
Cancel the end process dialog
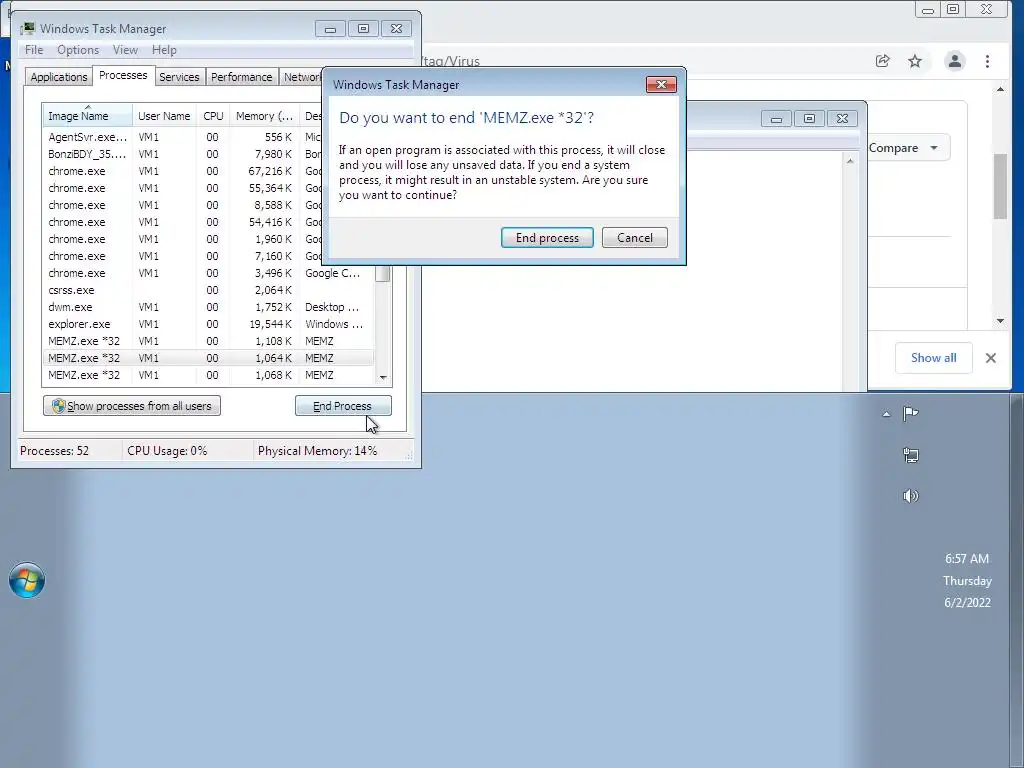click(x=634, y=238)
